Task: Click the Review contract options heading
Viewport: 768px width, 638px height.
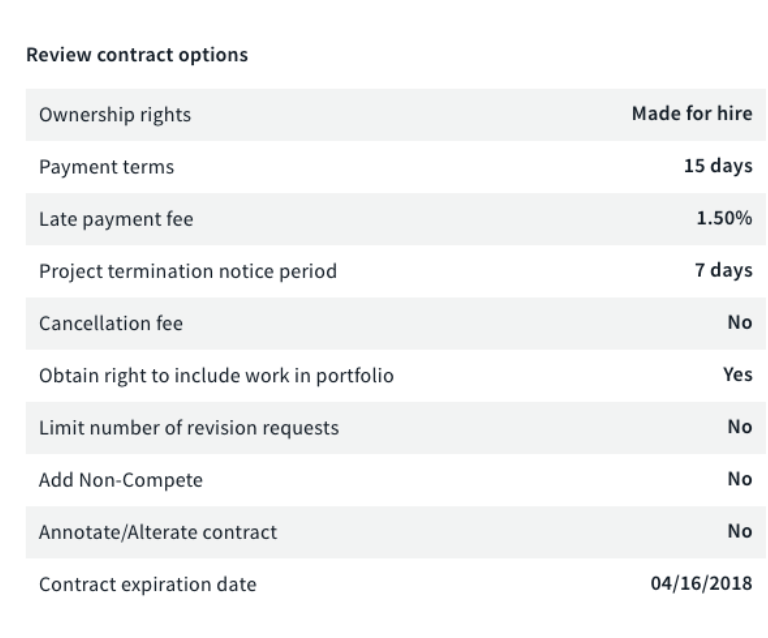Action: click(x=137, y=56)
